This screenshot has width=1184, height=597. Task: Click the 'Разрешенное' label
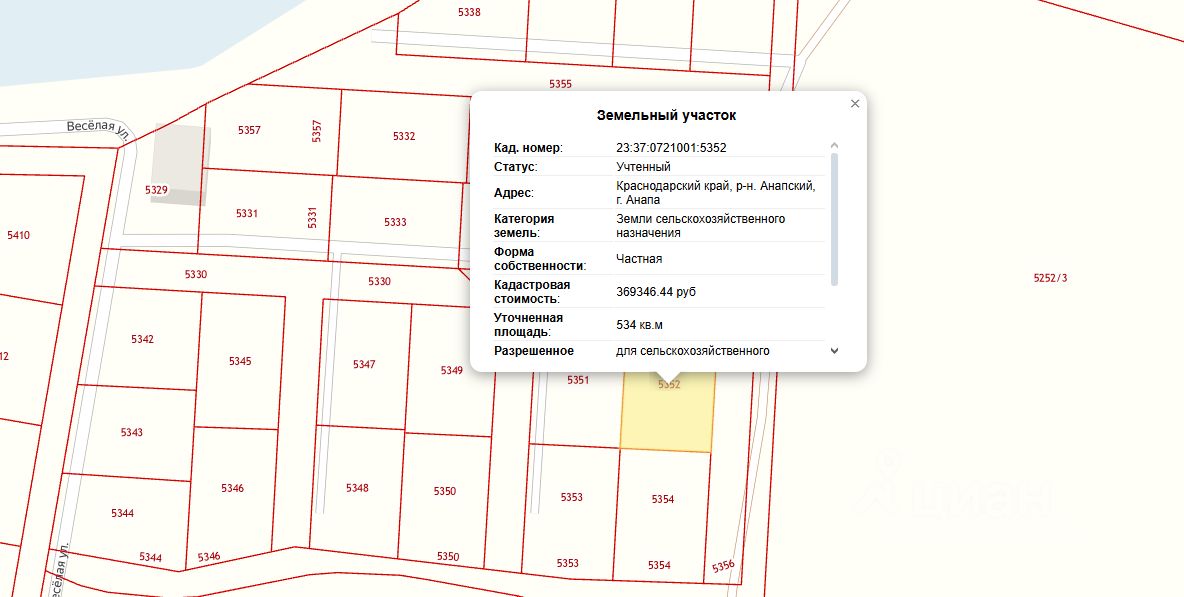click(x=534, y=351)
